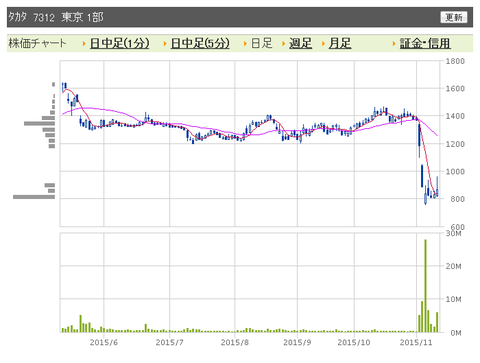The image size is (480, 363).
Task: Select the 日足 daily chart tab
Action: click(262, 43)
